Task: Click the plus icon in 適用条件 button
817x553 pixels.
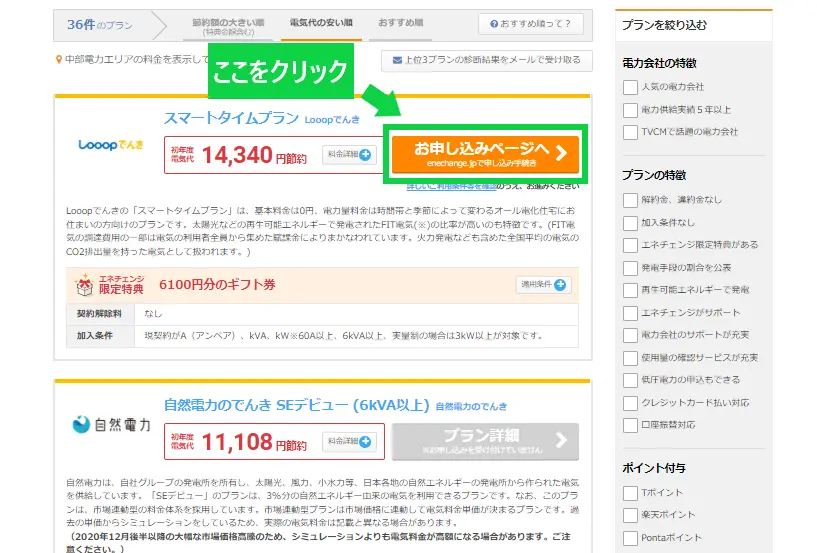Action: 560,285
